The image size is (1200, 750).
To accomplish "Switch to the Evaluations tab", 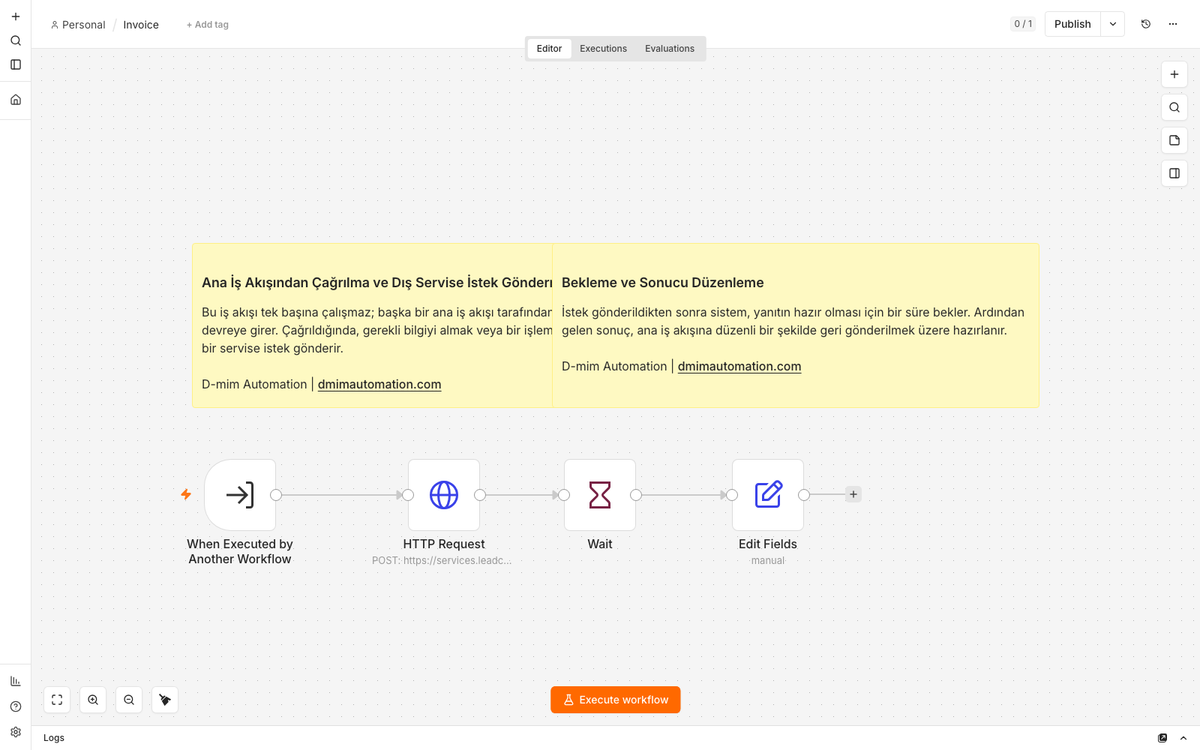I will (x=669, y=48).
